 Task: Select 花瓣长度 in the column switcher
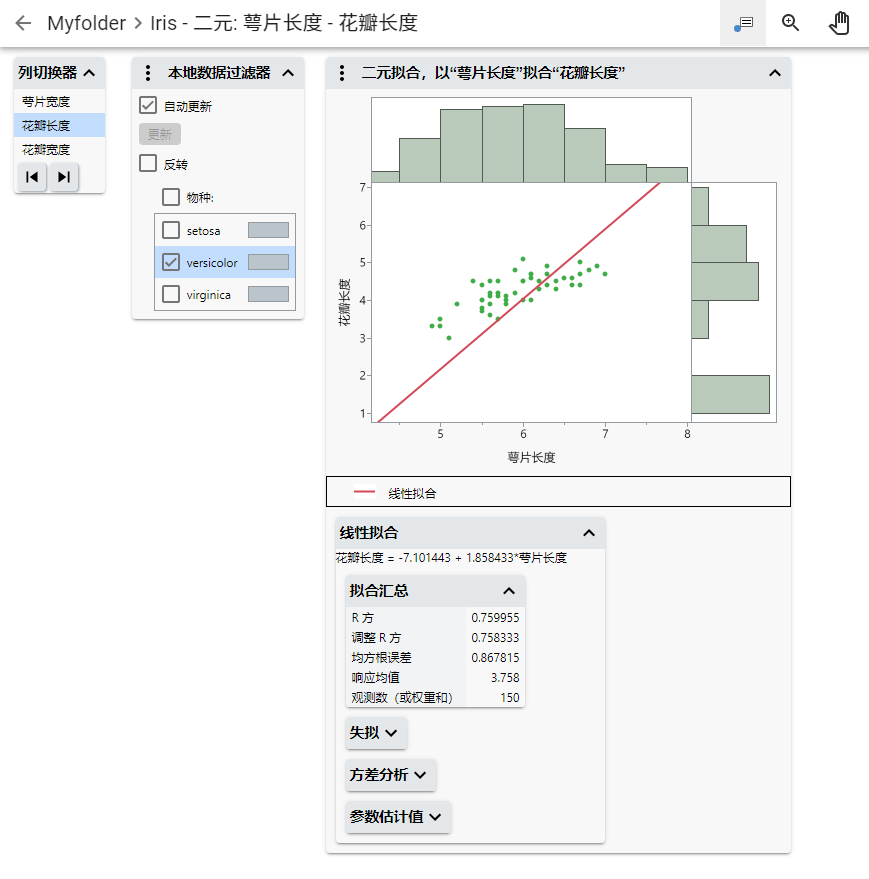[59, 126]
